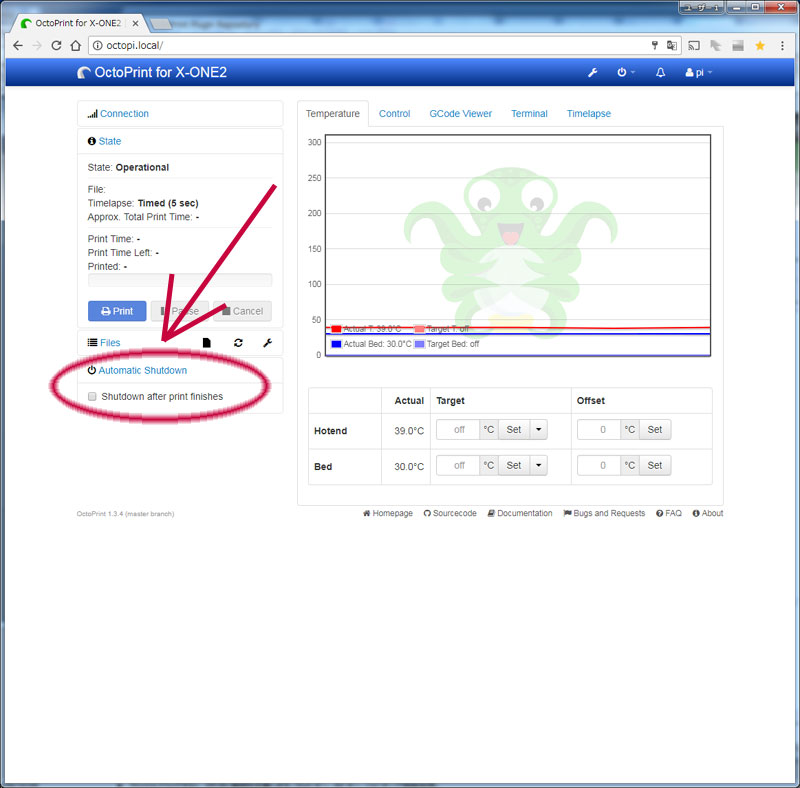Collapse the State panel
Image resolution: width=800 pixels, height=788 pixels.
tap(109, 141)
